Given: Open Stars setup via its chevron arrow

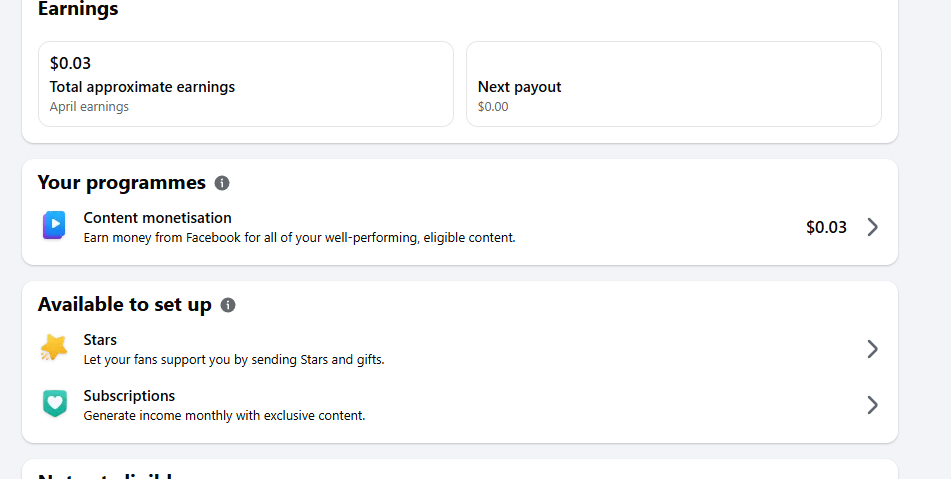Looking at the screenshot, I should point(872,349).
